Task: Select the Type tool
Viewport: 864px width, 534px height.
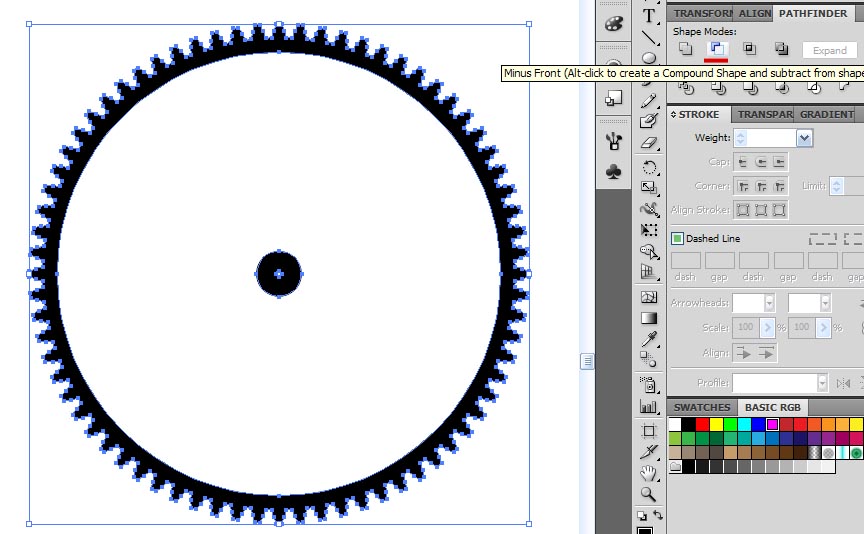Action: pyautogui.click(x=649, y=16)
